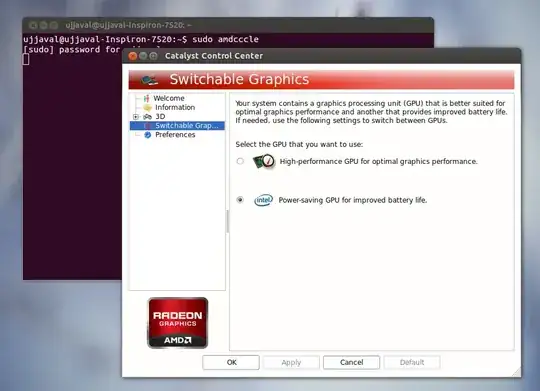Click the Welcome tree icon
Viewport: 540px width, 391px height.
147,98
